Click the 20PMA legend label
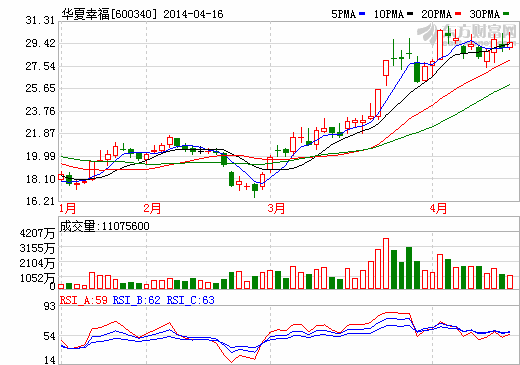Image resolution: width=520 pixels, height=365 pixels. (437, 14)
